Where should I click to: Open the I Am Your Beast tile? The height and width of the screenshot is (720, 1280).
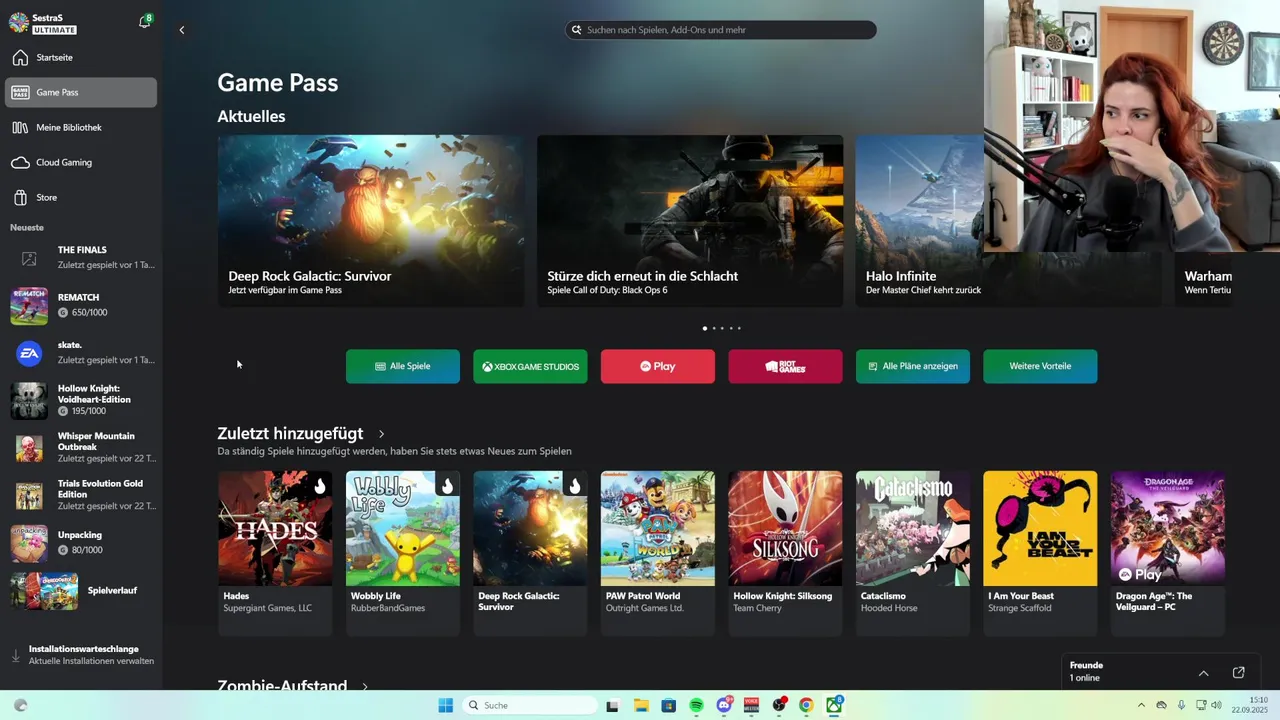[1040, 553]
